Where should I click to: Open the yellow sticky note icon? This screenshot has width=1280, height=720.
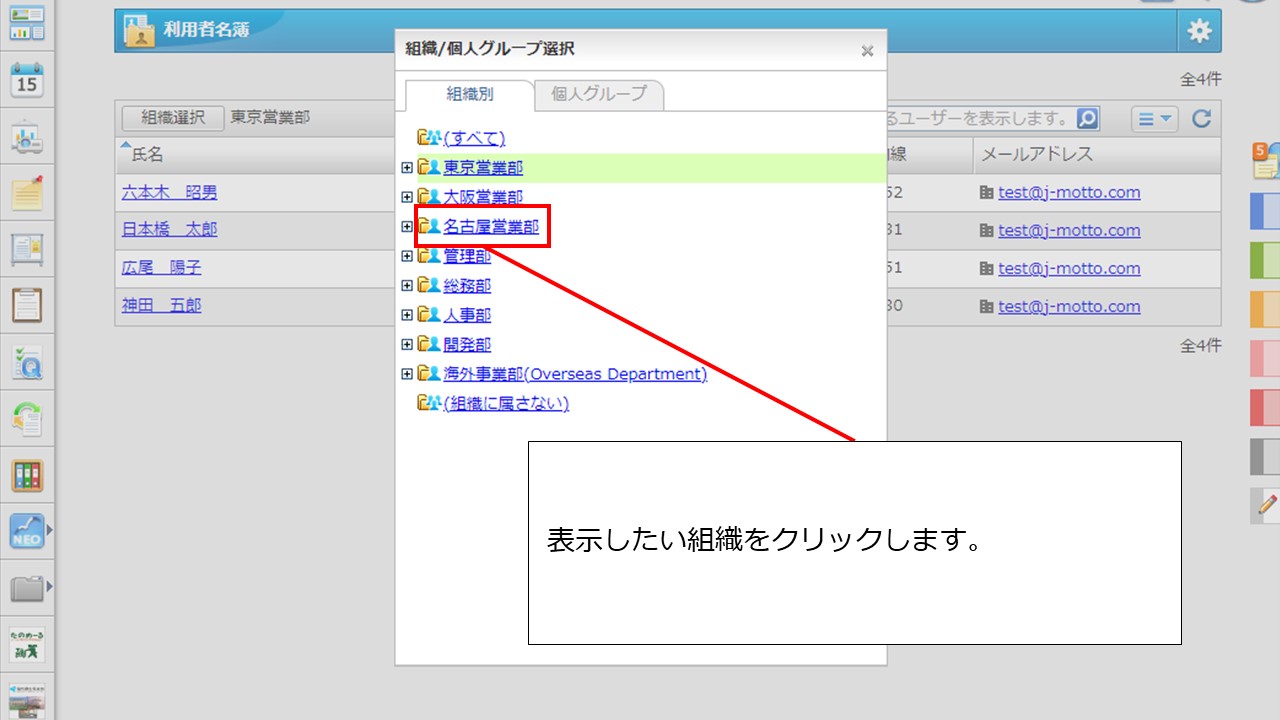point(27,192)
